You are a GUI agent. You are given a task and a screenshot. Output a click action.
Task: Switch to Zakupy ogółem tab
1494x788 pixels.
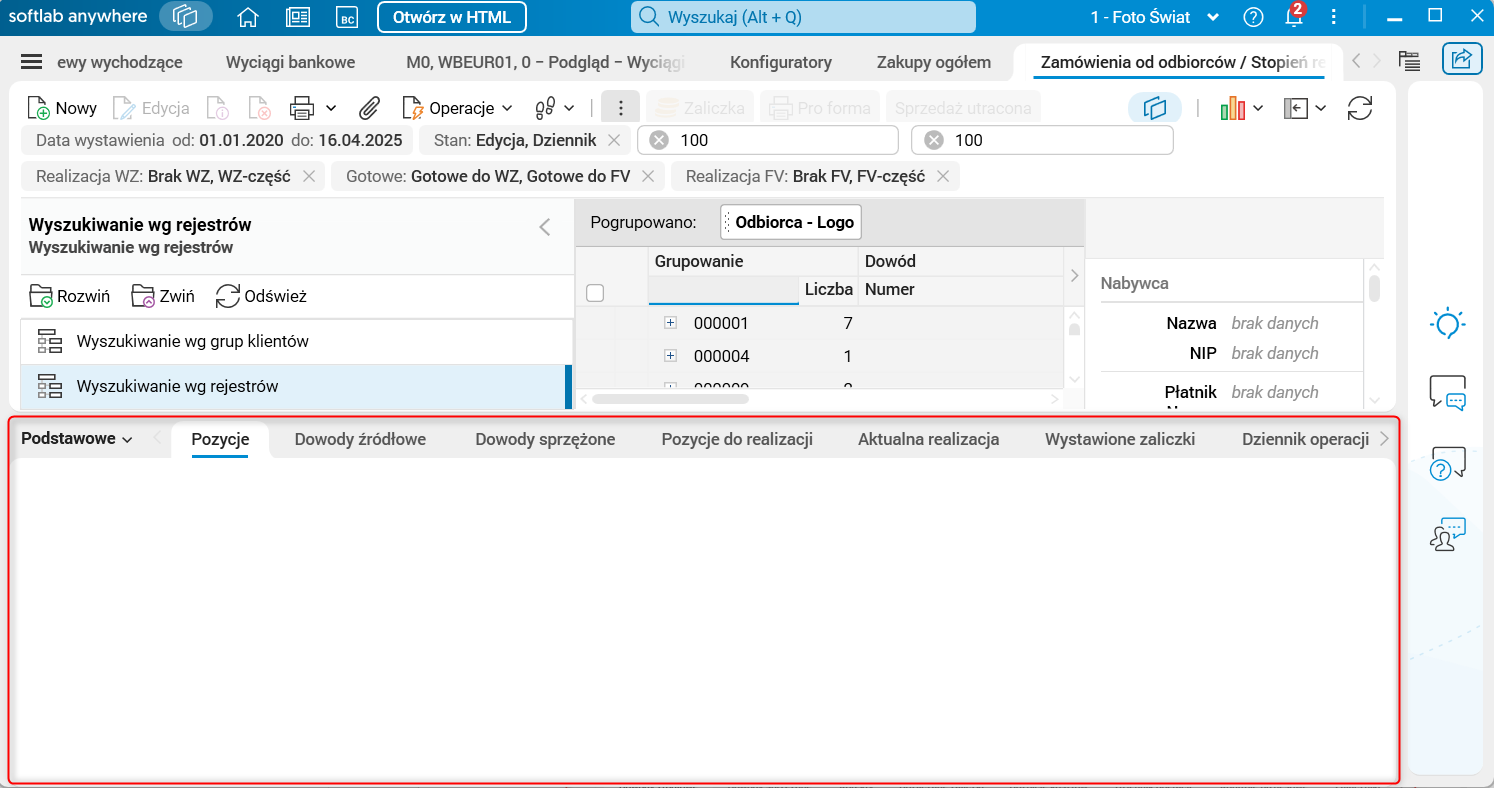934,62
